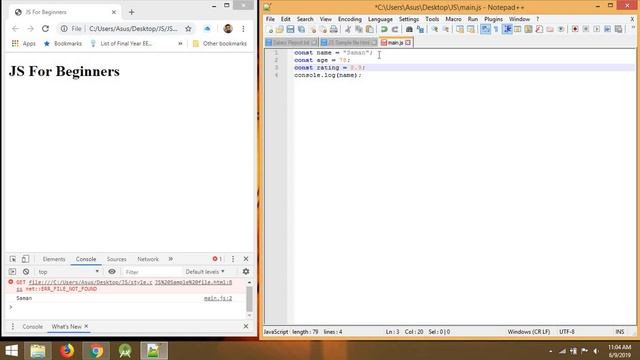Expand more DevTools tabs chevron
The height and width of the screenshot is (360, 640).
point(171,259)
